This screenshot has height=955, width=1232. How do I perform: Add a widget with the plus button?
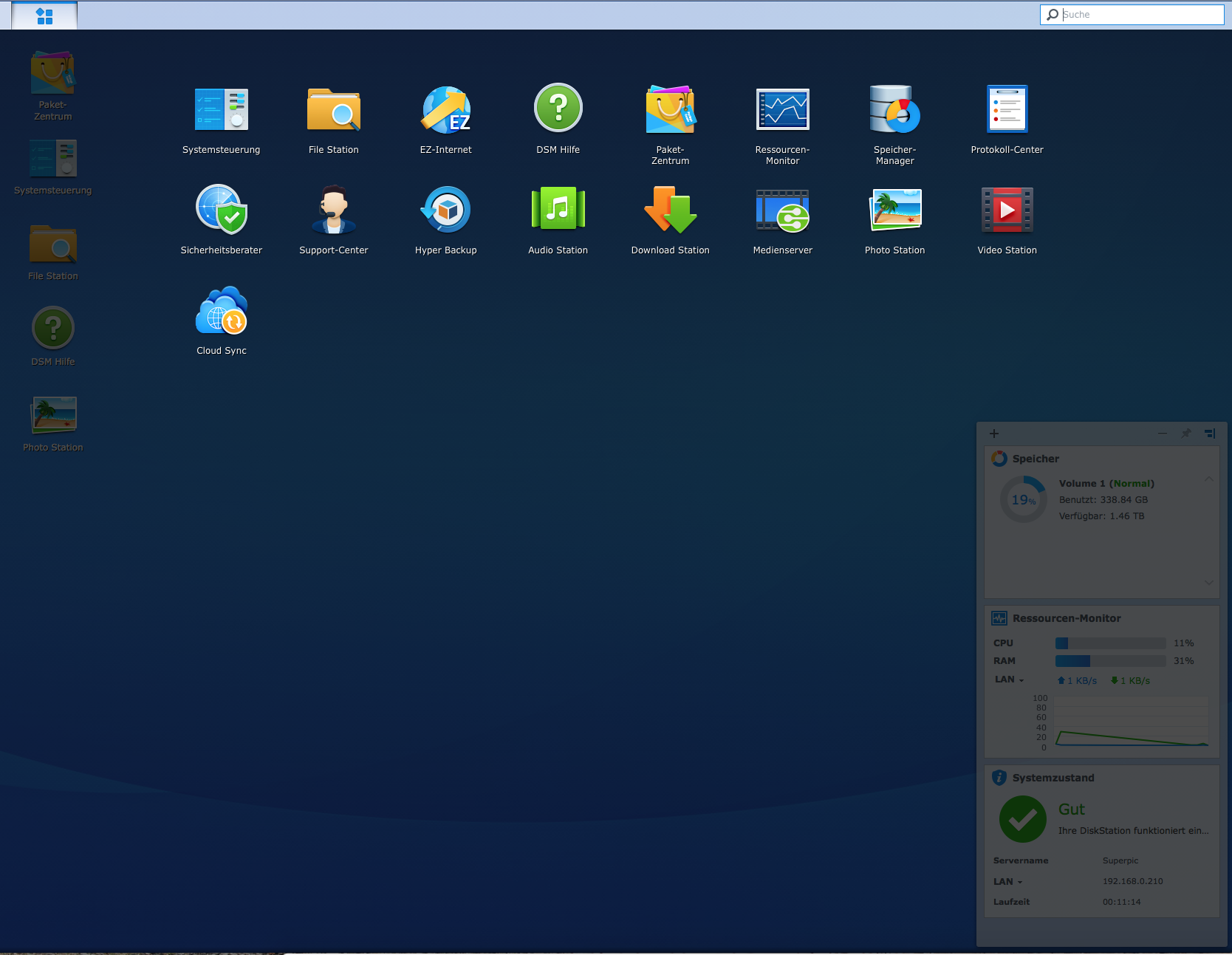[x=994, y=434]
